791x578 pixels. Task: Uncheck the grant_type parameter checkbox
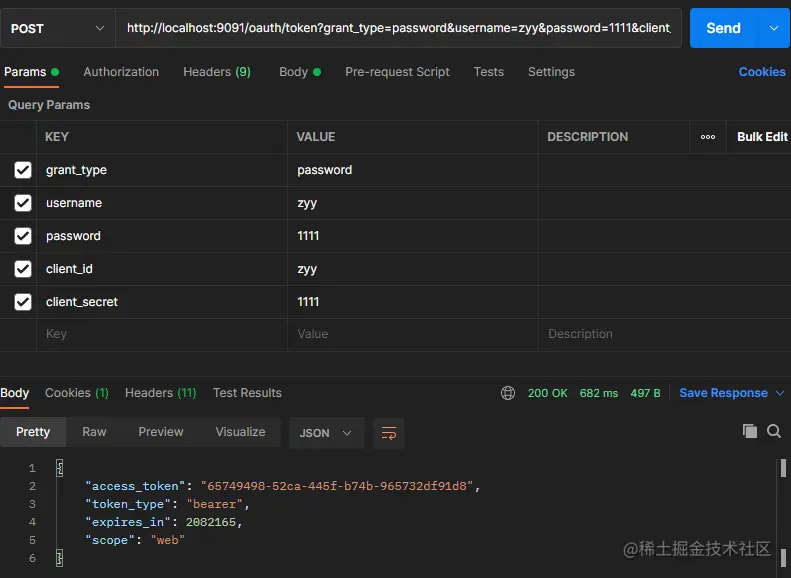[x=23, y=170]
